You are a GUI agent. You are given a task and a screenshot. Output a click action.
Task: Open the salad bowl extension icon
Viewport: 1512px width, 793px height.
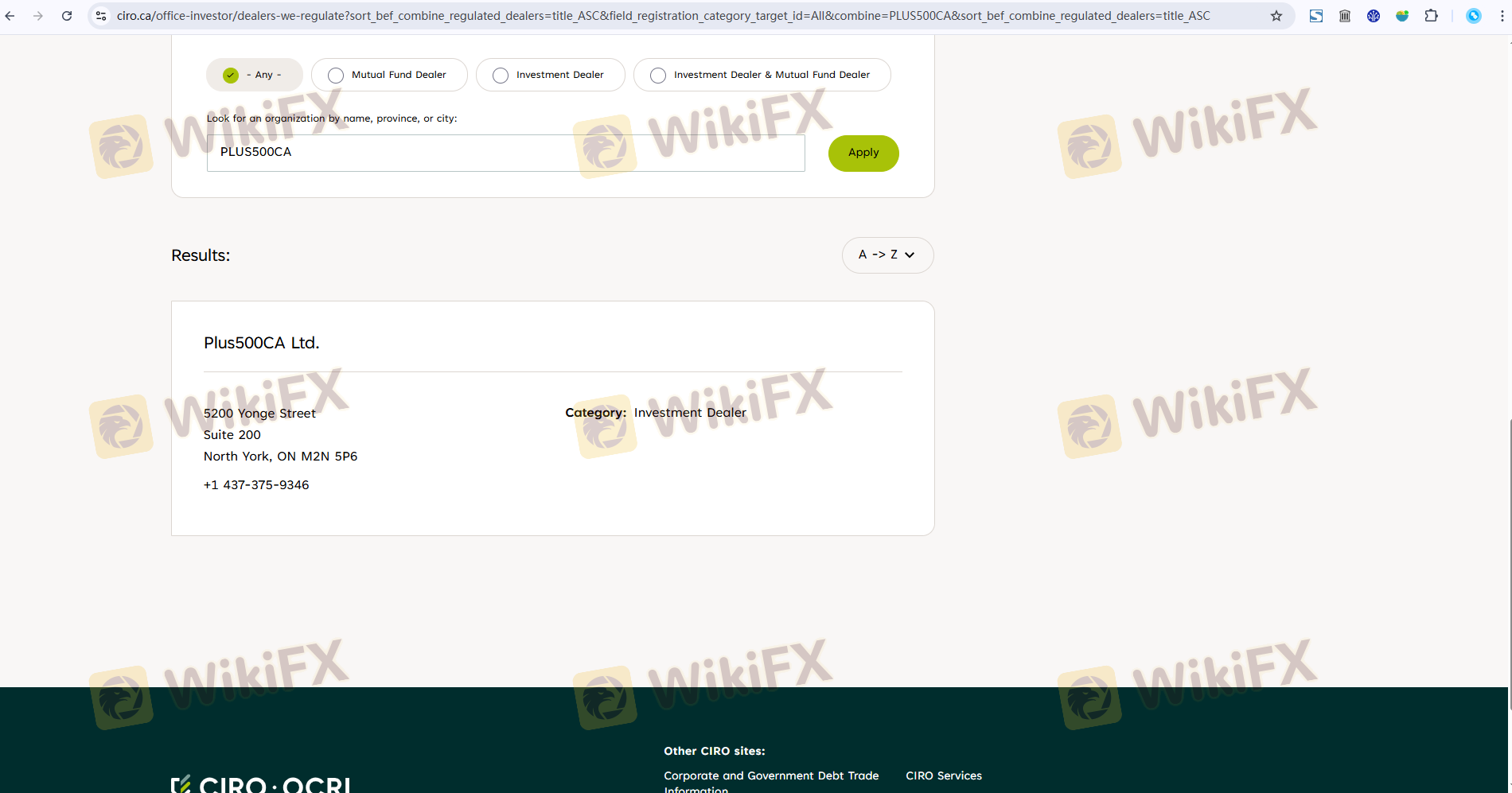click(x=1402, y=16)
